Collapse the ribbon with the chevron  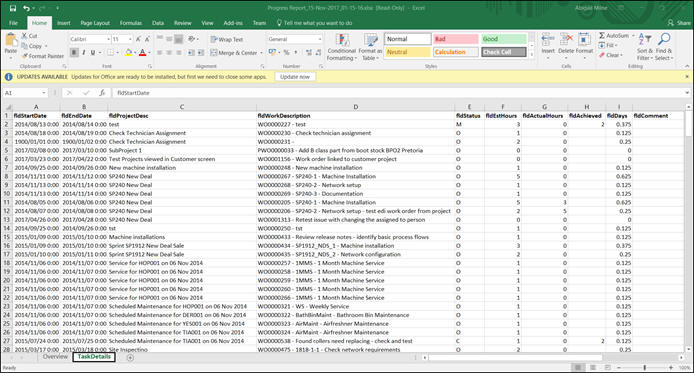(687, 66)
